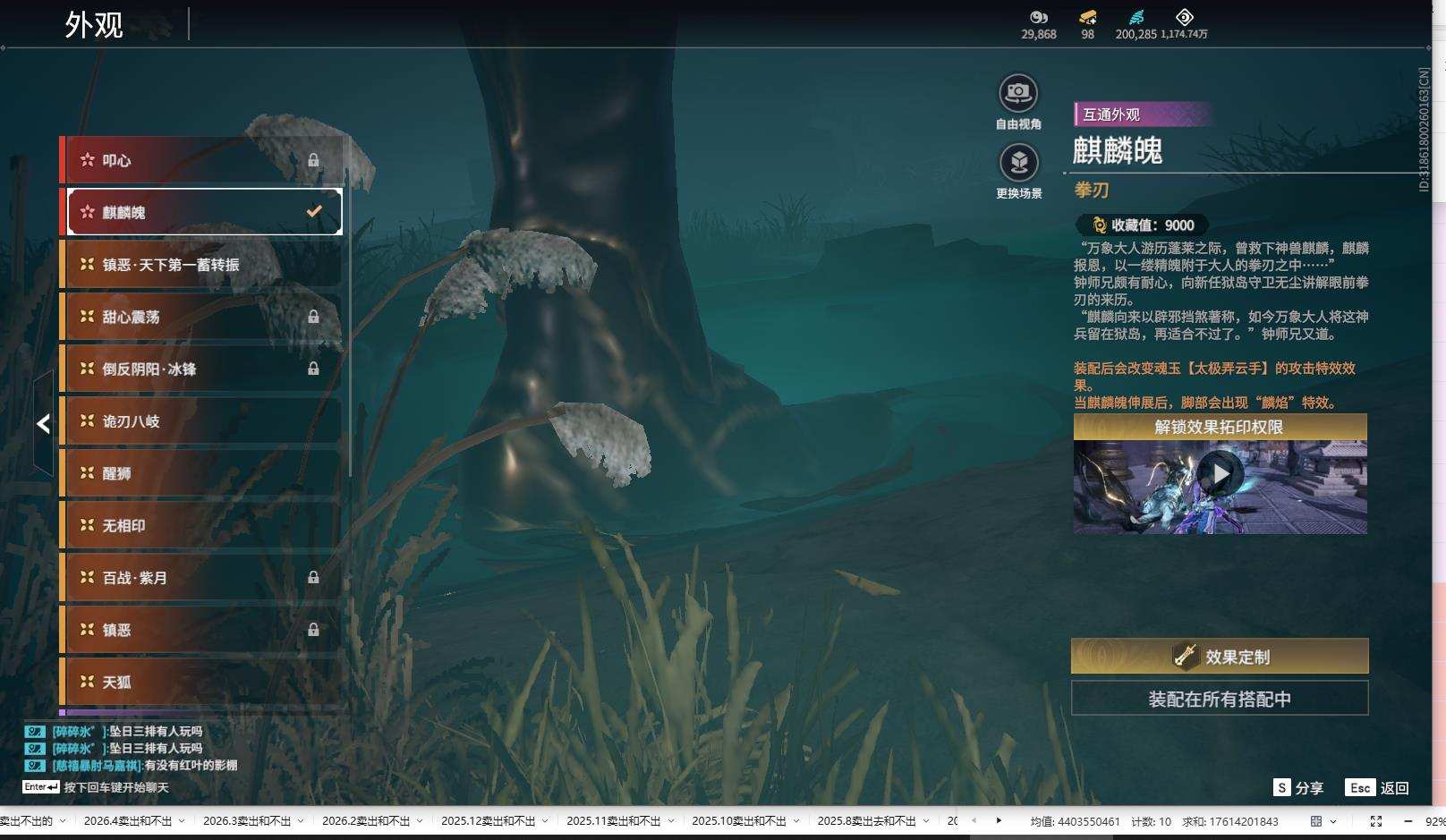Image resolution: width=1446 pixels, height=840 pixels.
Task: Select the 诡刃八岐 skin entry
Action: coord(201,421)
